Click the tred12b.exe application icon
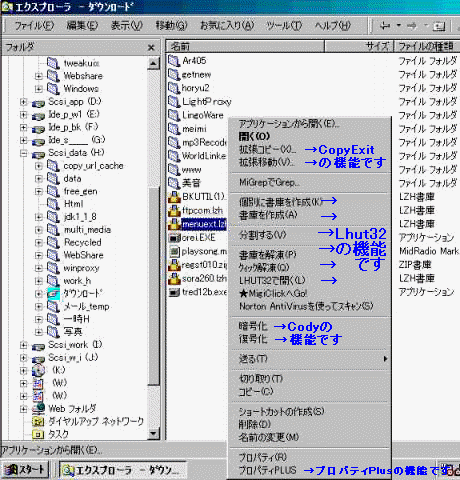The height and width of the screenshot is (480, 460). click(174, 292)
